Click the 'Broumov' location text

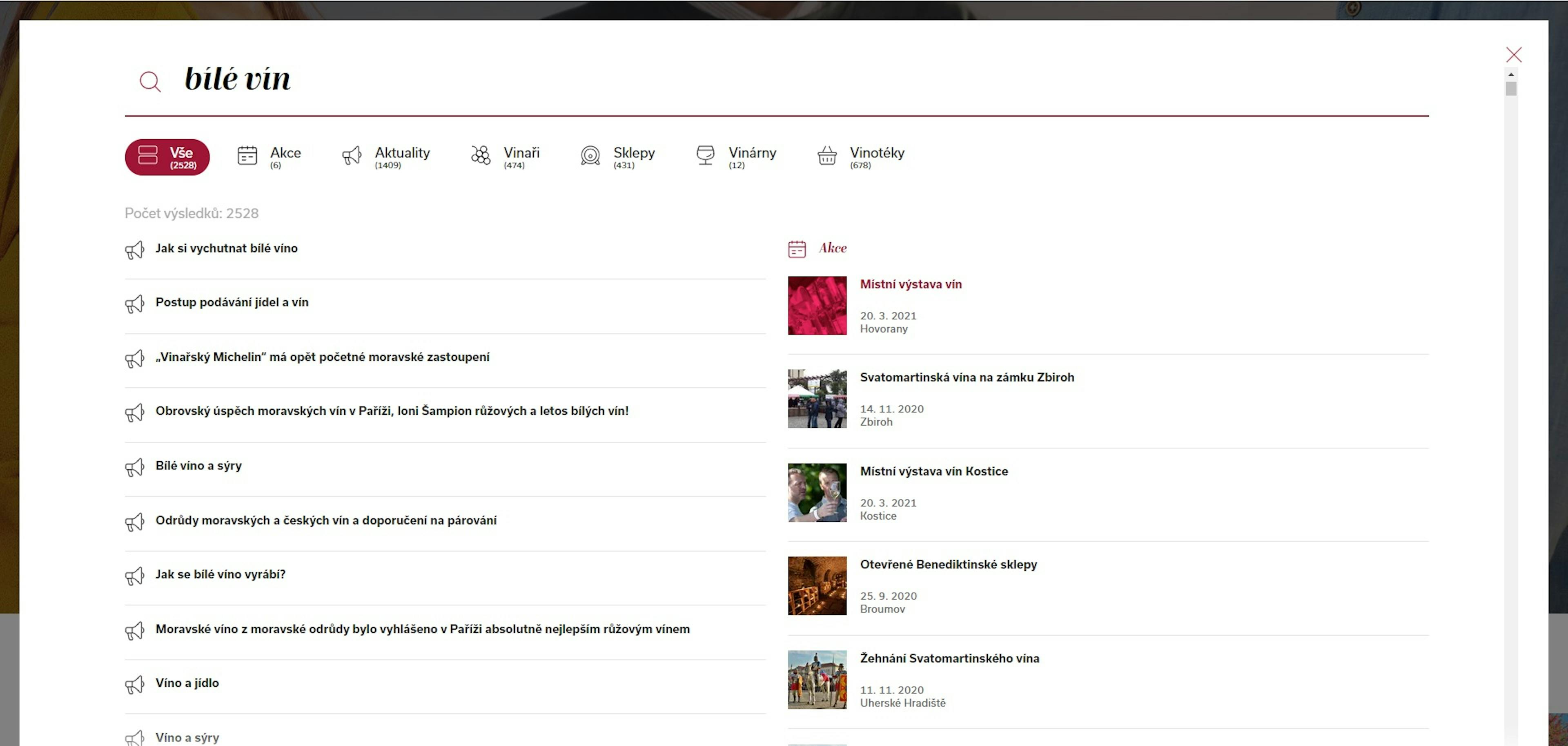tap(882, 610)
